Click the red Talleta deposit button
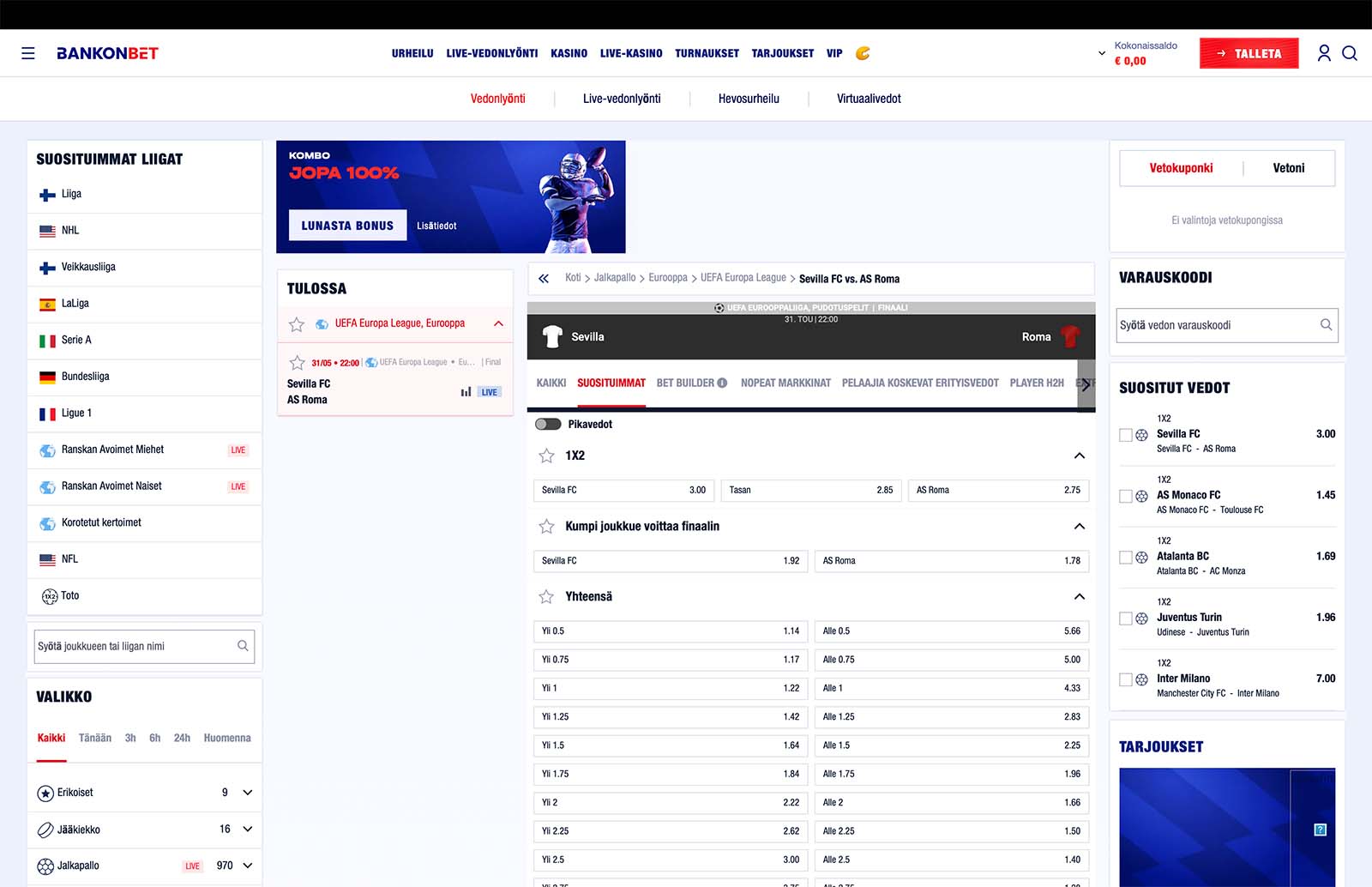 1249,53
